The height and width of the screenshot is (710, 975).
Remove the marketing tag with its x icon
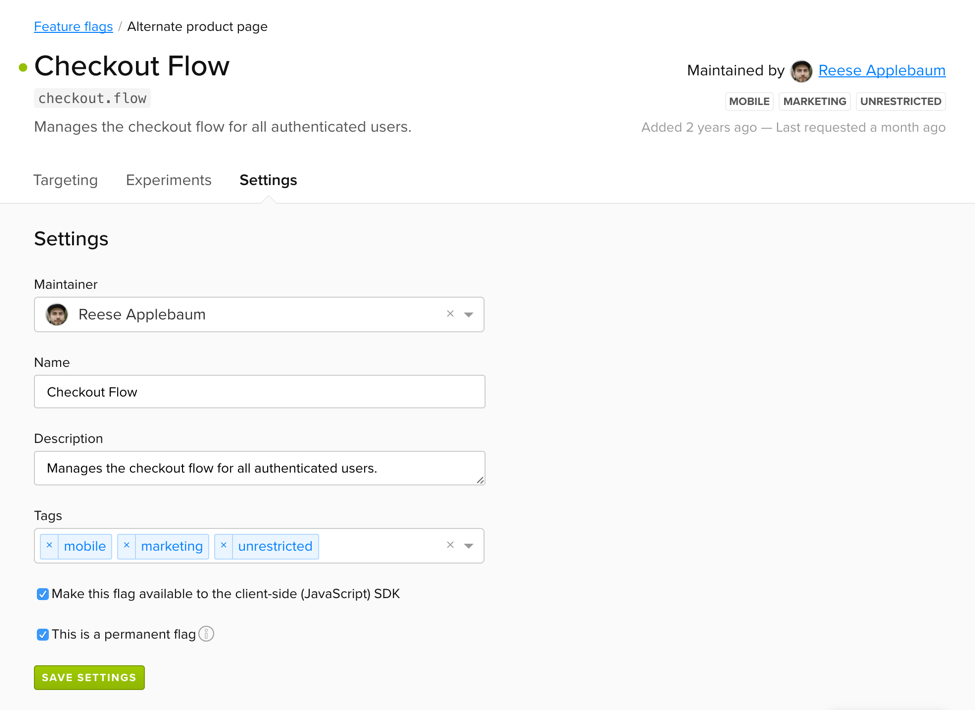(x=127, y=546)
